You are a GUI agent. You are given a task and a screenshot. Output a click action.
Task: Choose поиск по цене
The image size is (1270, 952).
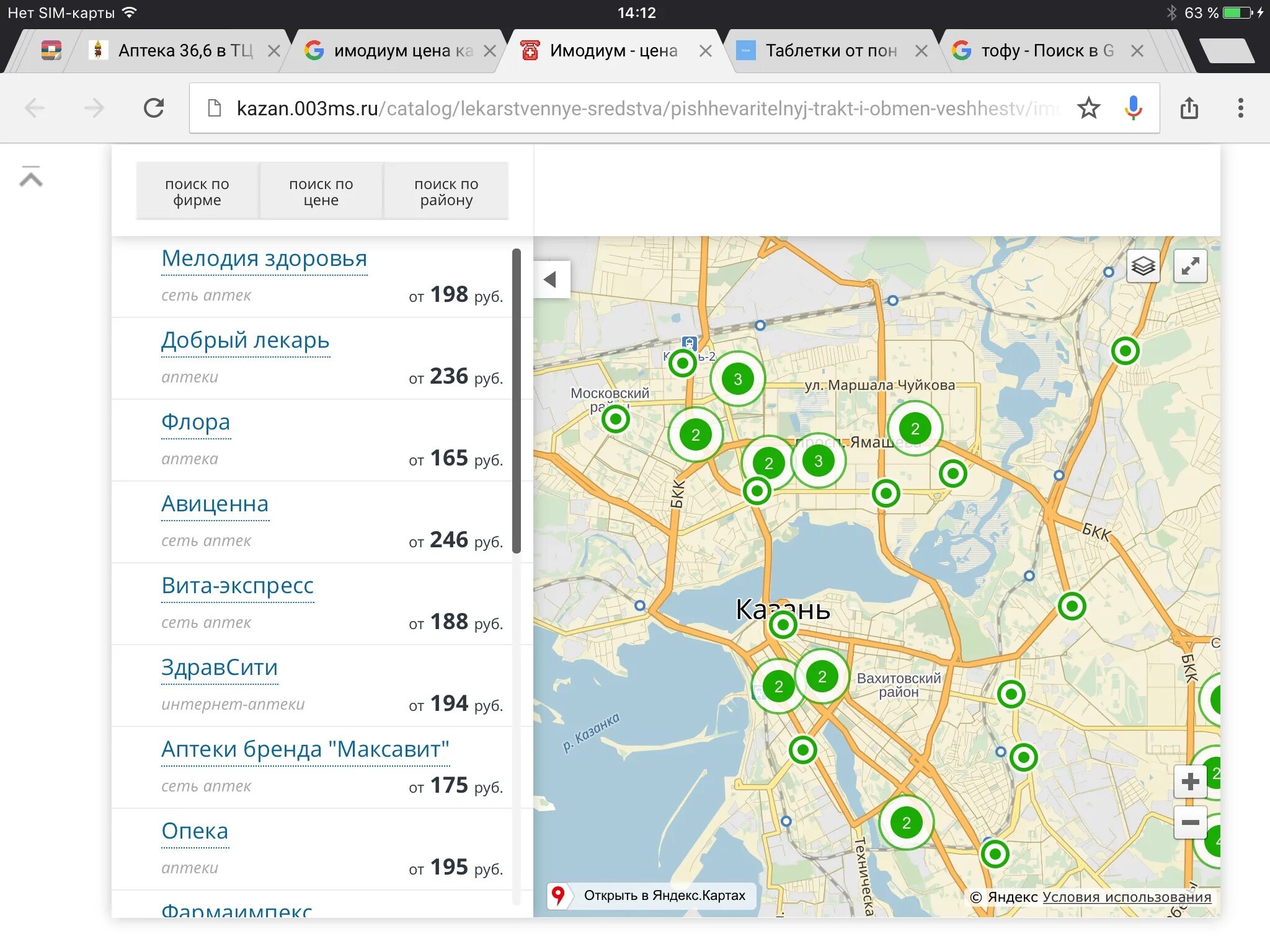321,192
